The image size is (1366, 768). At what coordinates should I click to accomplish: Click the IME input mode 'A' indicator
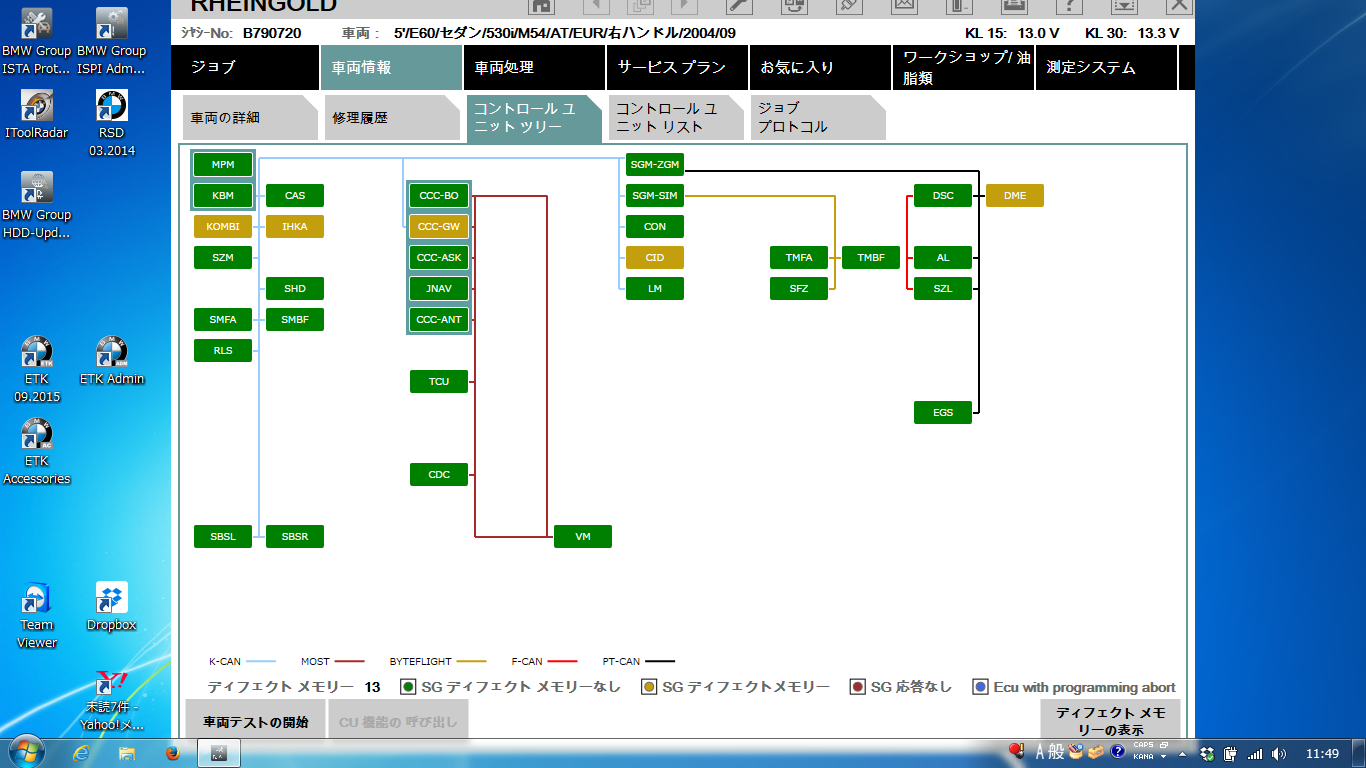[1040, 753]
